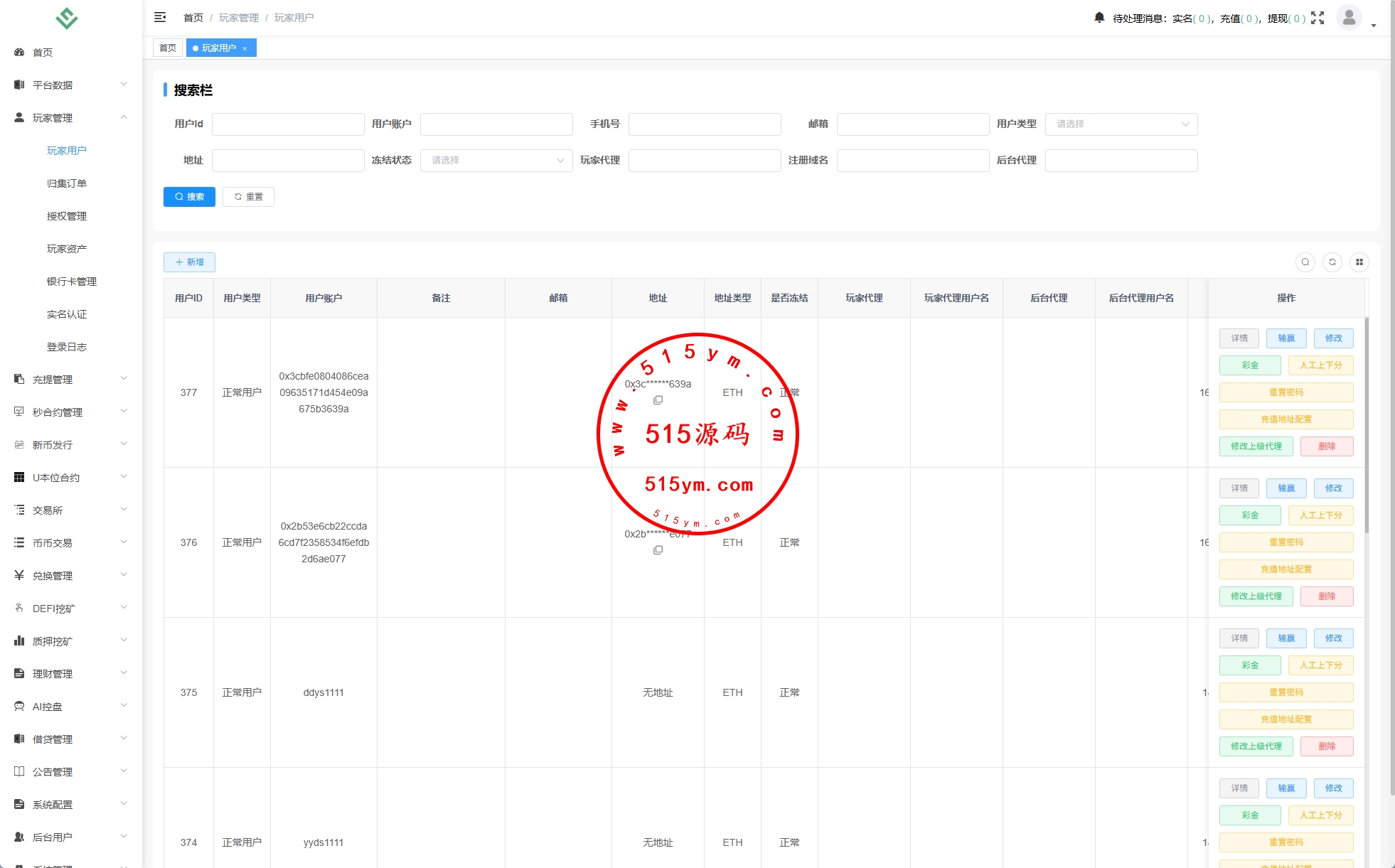Open the user avatar menu

[x=1349, y=17]
